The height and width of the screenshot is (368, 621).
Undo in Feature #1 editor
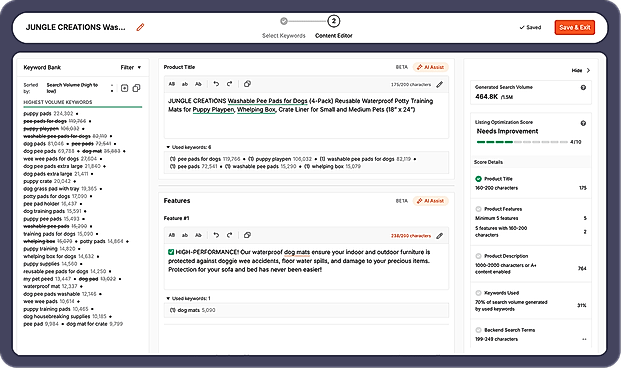pos(216,235)
